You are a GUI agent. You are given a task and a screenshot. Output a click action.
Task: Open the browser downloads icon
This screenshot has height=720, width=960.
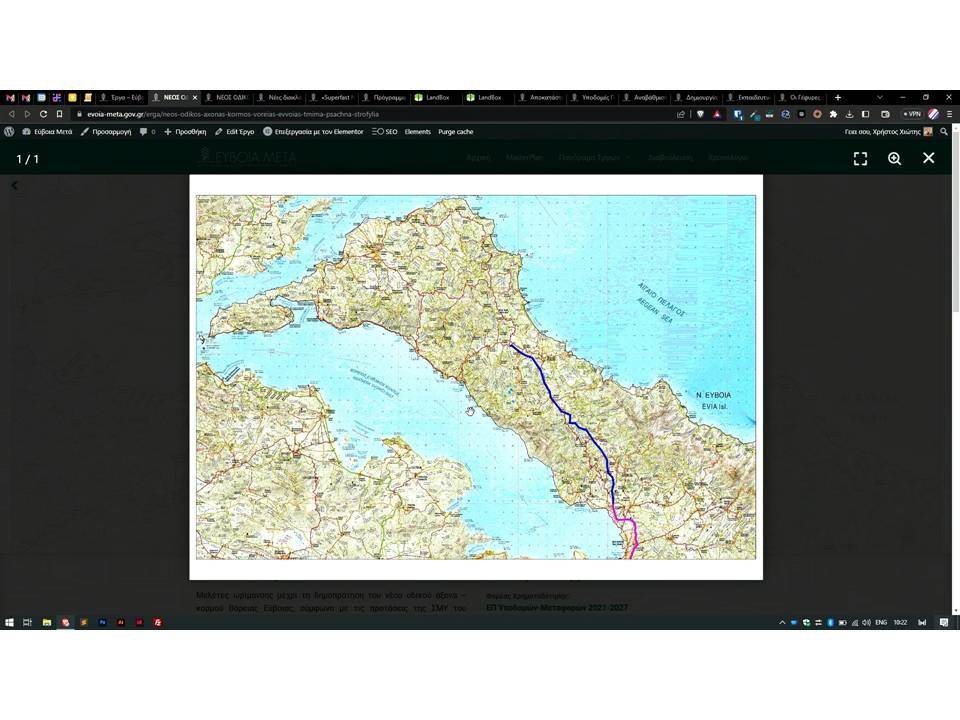pyautogui.click(x=849, y=114)
